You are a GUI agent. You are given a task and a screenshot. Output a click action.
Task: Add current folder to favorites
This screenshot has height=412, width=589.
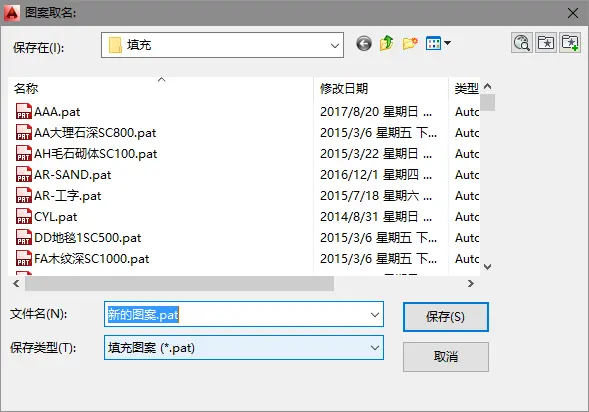[570, 43]
